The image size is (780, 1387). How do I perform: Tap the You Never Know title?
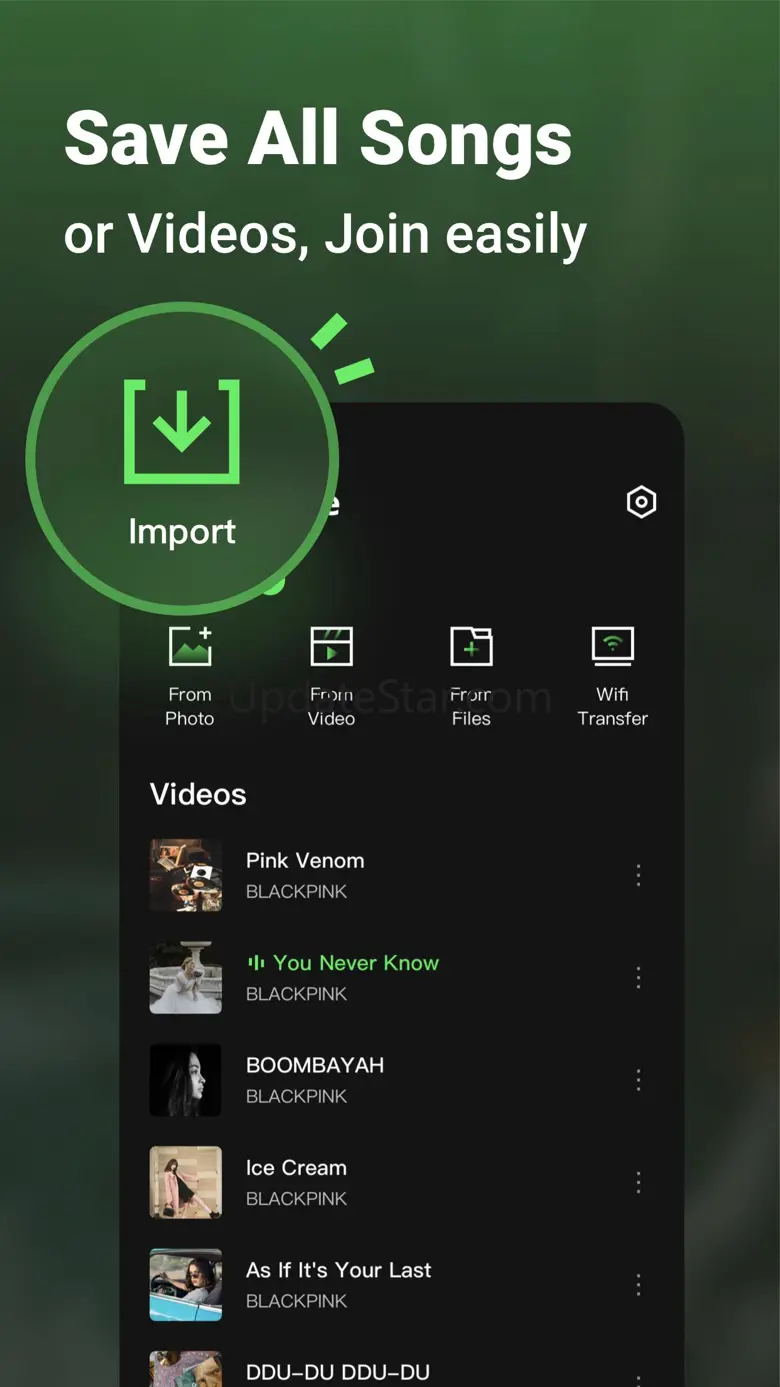[x=356, y=963]
